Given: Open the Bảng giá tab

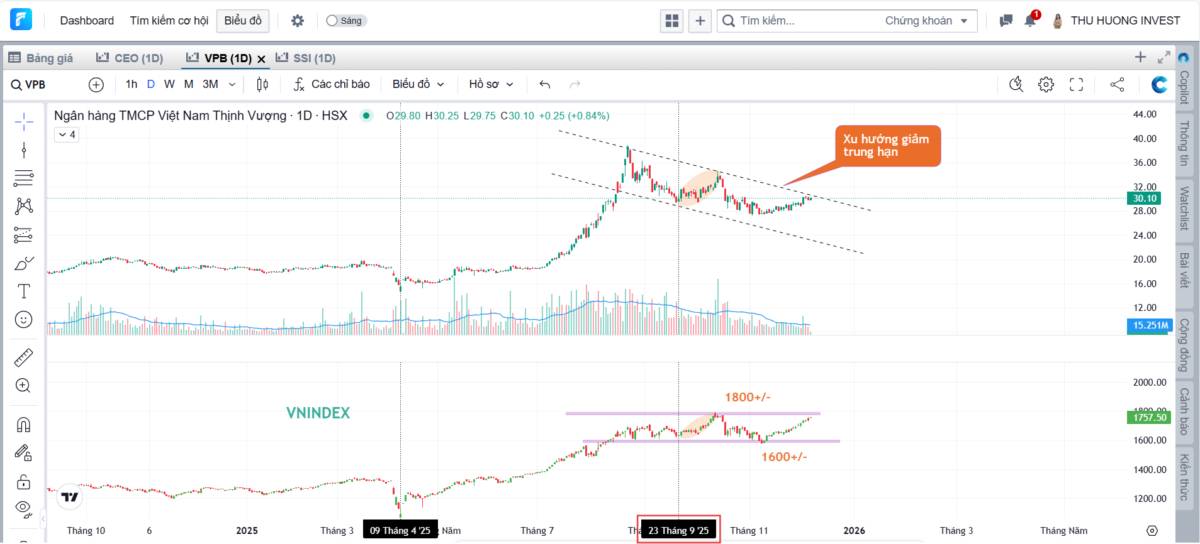Looking at the screenshot, I should tap(41, 58).
